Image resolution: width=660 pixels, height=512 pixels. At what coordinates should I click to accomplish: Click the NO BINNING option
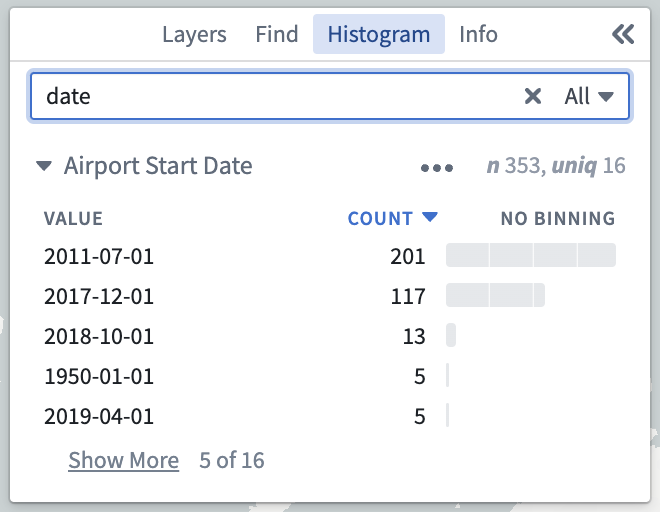pyautogui.click(x=558, y=219)
